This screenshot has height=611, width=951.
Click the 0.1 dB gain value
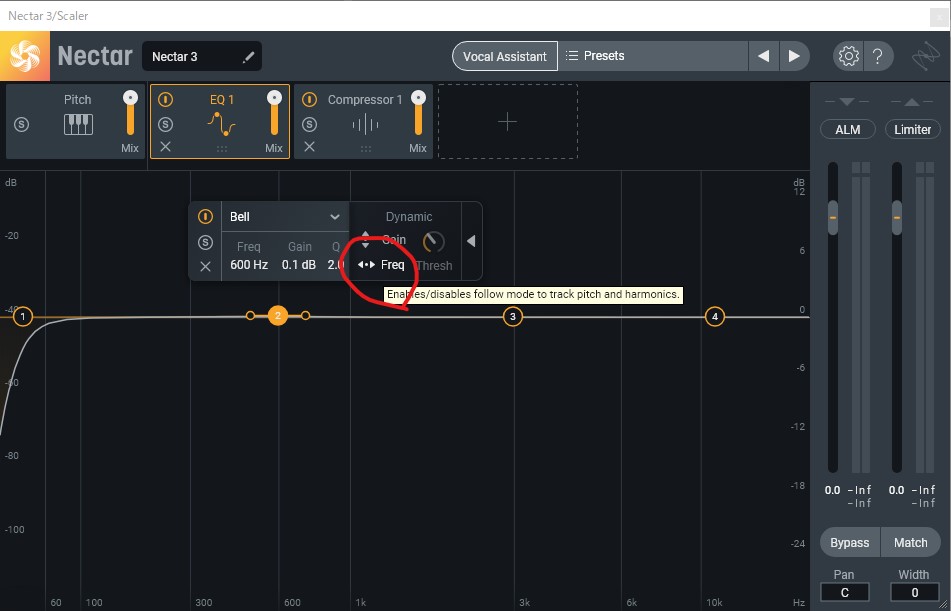299,265
